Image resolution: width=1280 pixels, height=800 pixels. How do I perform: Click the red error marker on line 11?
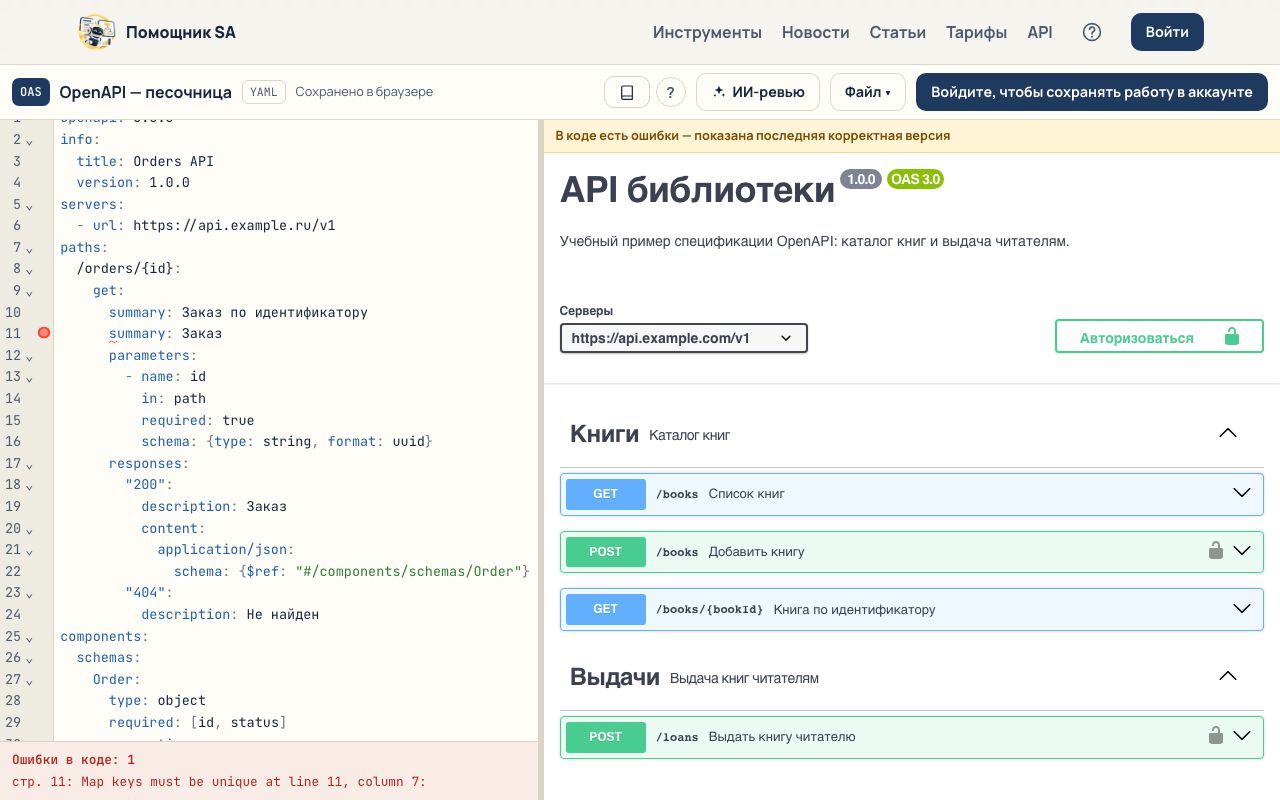pos(44,333)
